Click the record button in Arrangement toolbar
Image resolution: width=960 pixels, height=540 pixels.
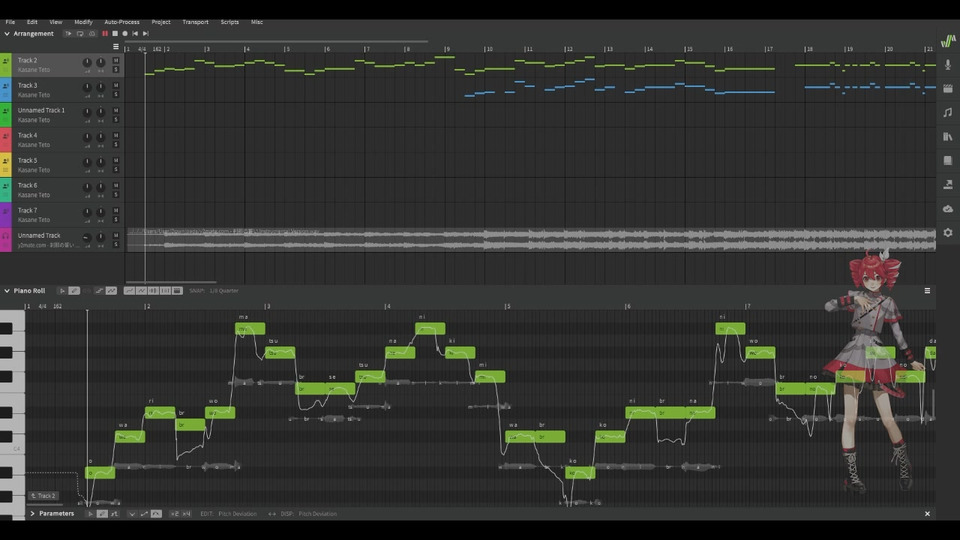pos(125,34)
